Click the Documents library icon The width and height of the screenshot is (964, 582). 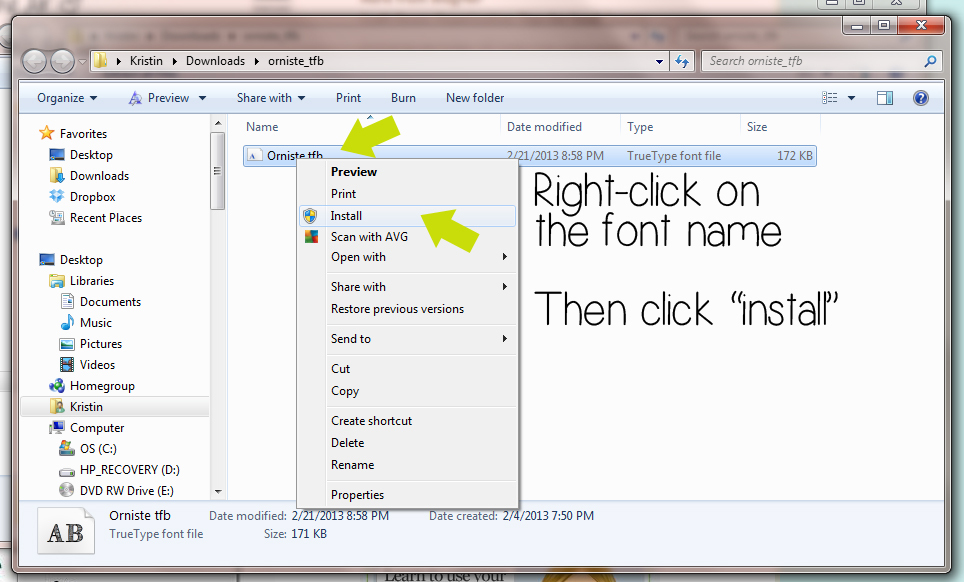pos(67,301)
